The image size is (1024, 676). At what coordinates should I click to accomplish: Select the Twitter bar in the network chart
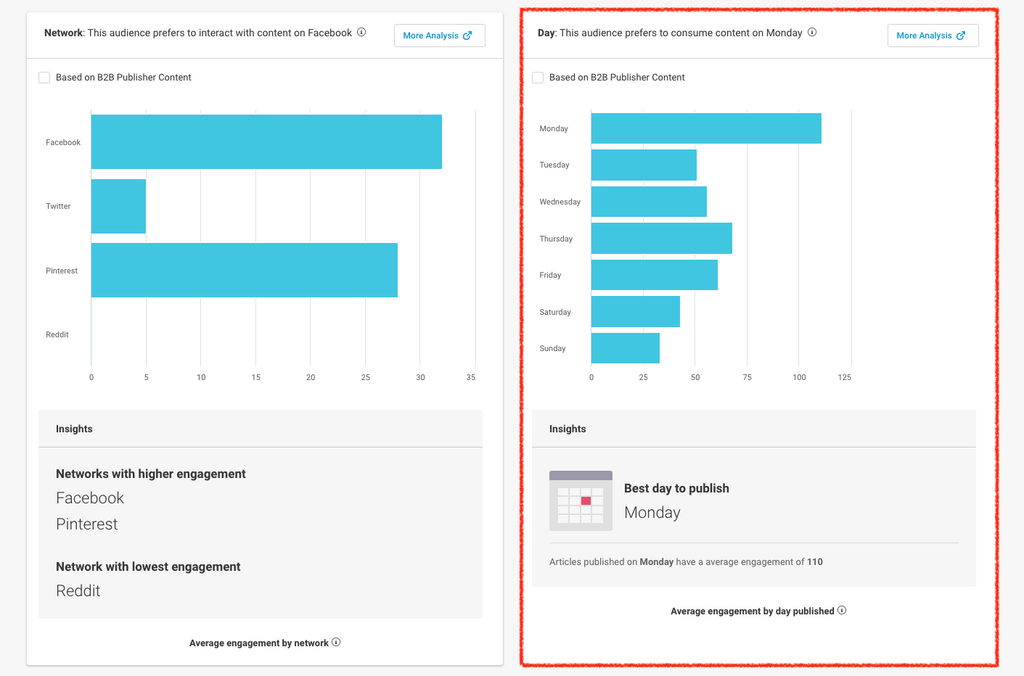pos(118,206)
